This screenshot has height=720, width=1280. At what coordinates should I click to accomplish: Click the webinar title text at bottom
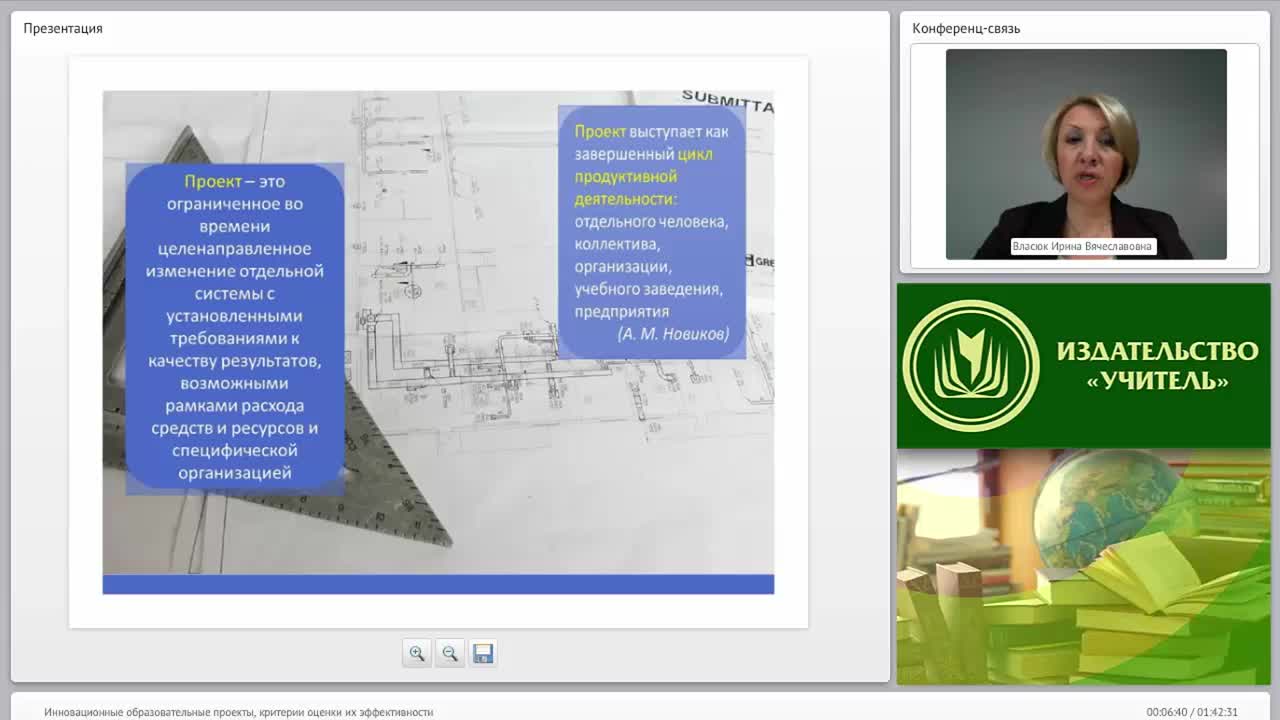239,712
